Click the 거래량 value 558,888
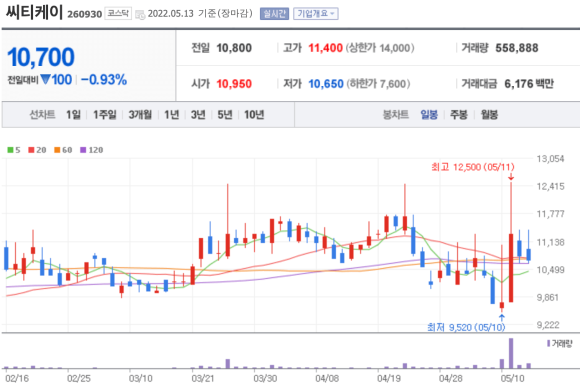580x390 pixels. click(517, 48)
